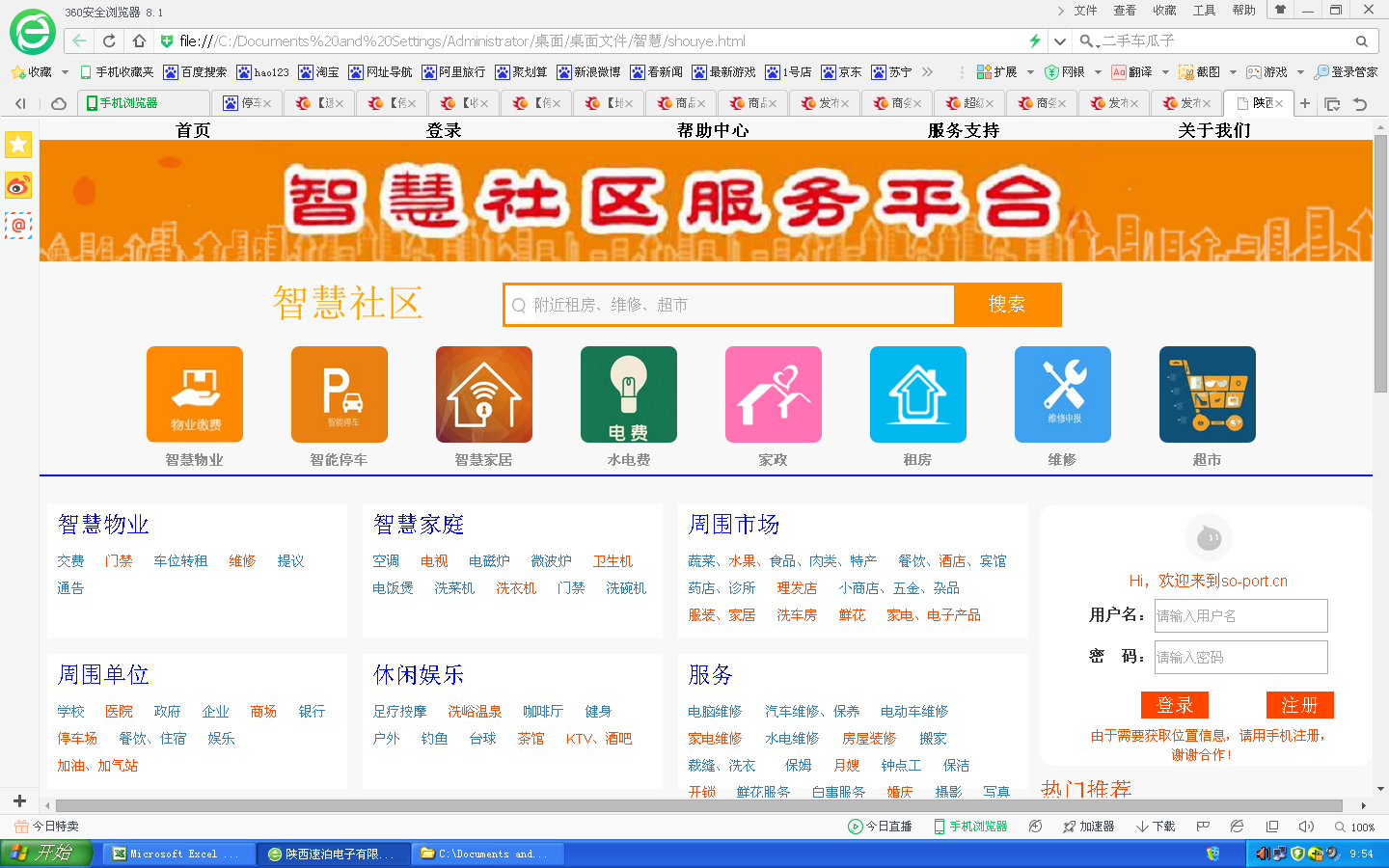Open the 百度搜索 bookmark

pos(196,72)
